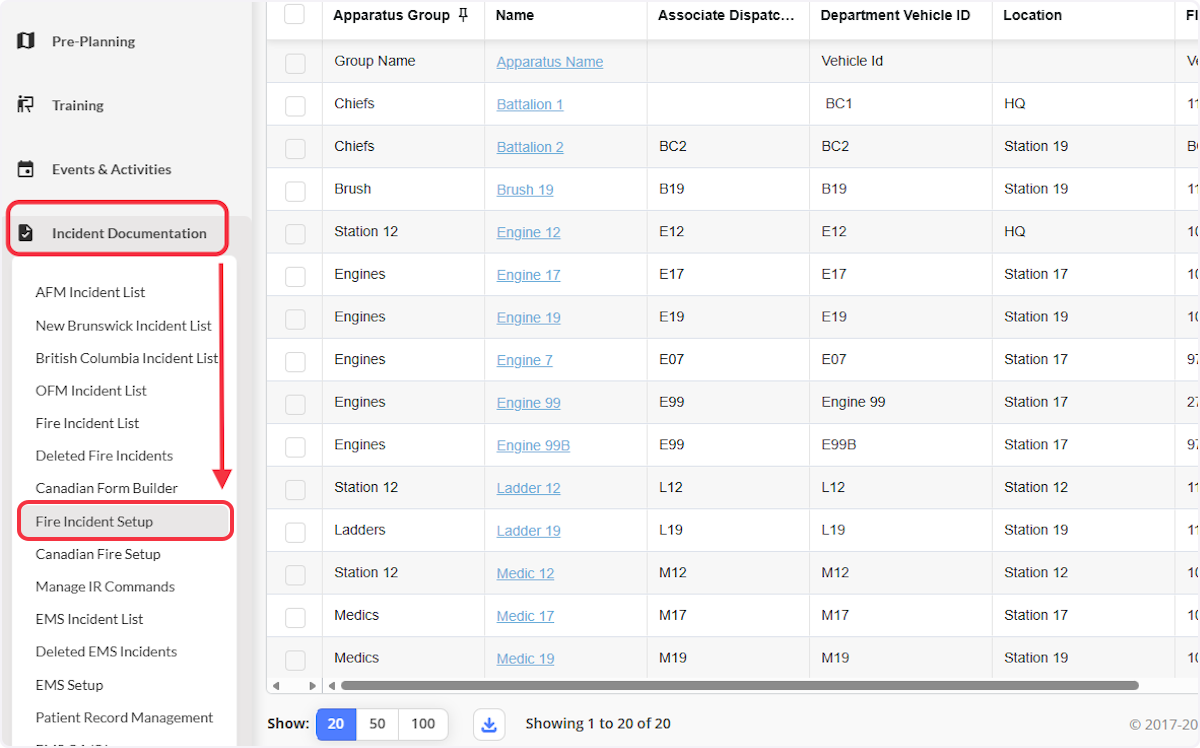Open the Engine 7 link
Viewport: 1200px width, 748px height.
[524, 361]
